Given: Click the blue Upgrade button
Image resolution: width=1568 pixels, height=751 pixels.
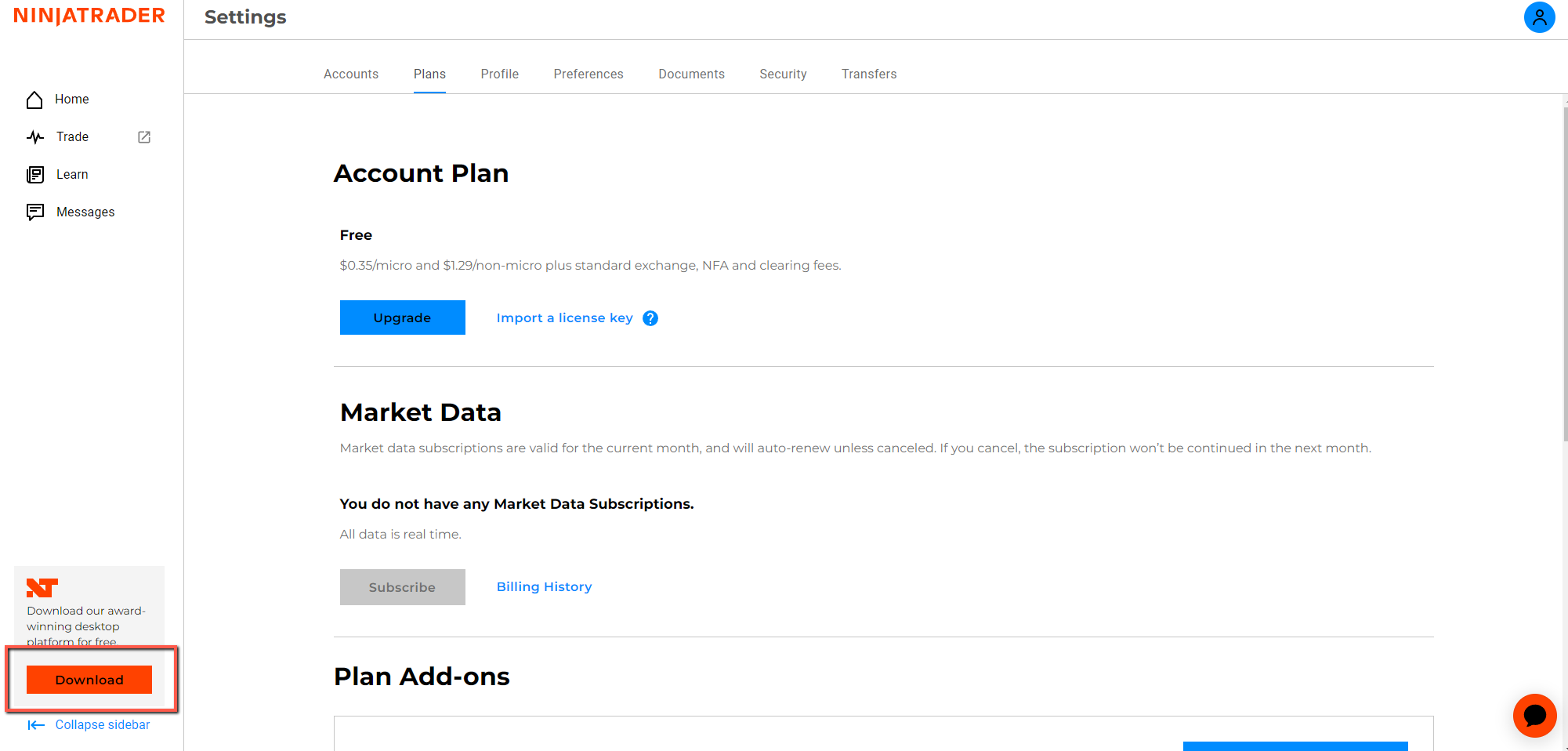Looking at the screenshot, I should [402, 317].
